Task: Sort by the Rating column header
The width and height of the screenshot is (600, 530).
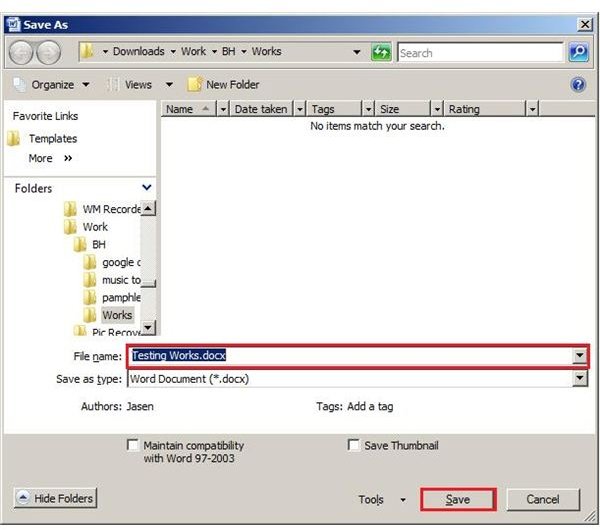Action: [x=485, y=109]
